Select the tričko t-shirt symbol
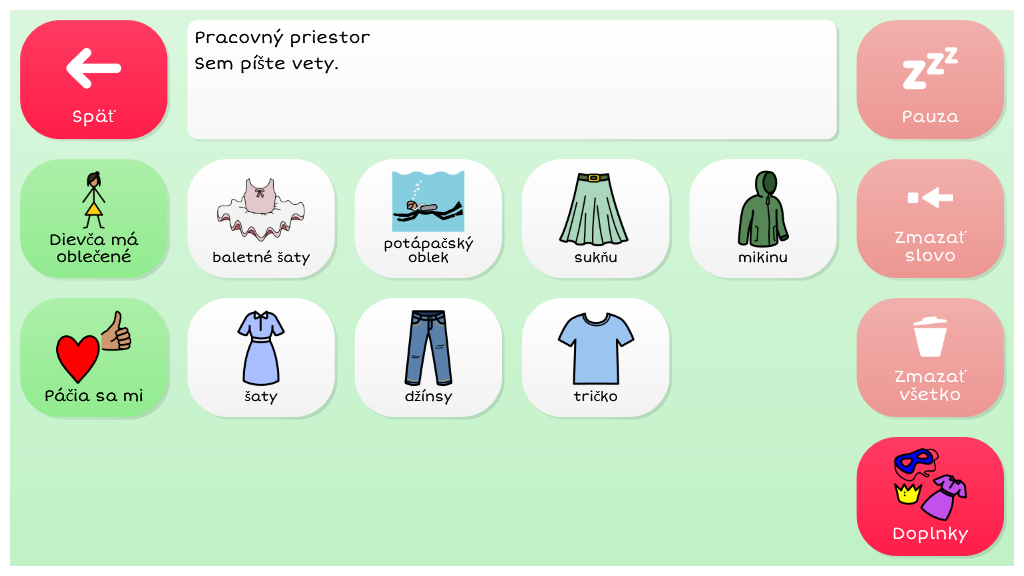 595,357
